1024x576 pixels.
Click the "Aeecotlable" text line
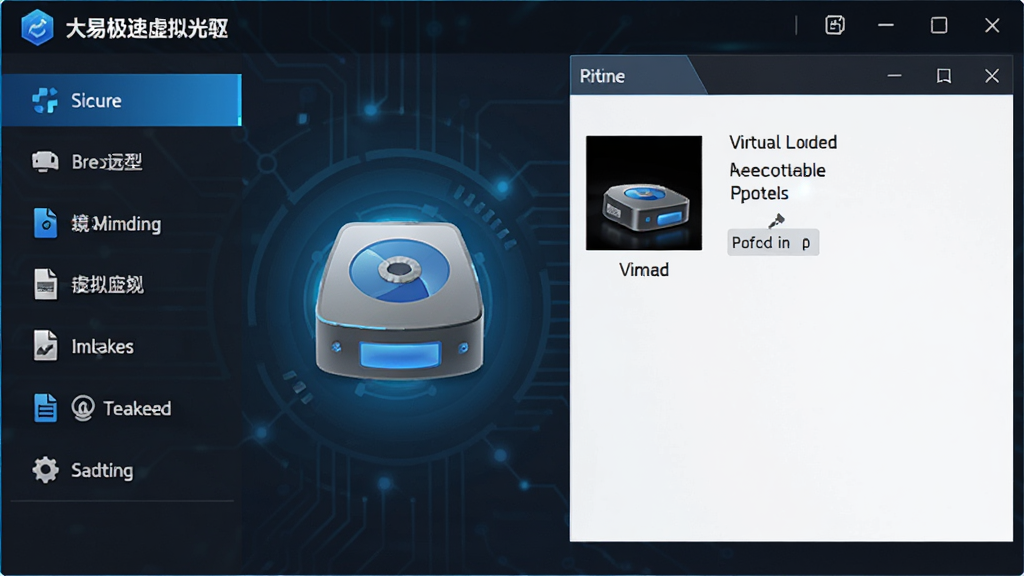coord(777,170)
